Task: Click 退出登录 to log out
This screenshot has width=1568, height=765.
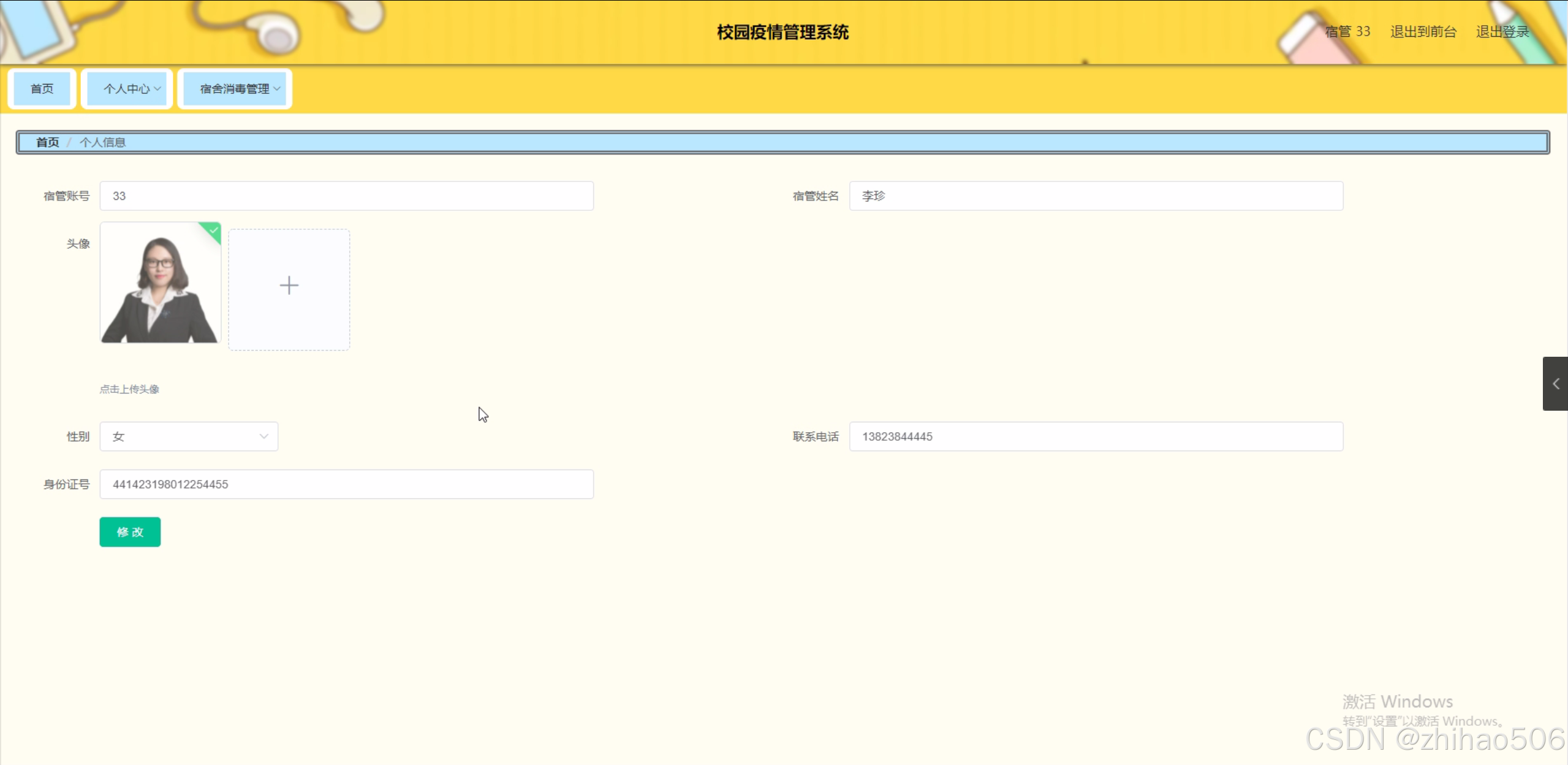Action: [x=1502, y=32]
